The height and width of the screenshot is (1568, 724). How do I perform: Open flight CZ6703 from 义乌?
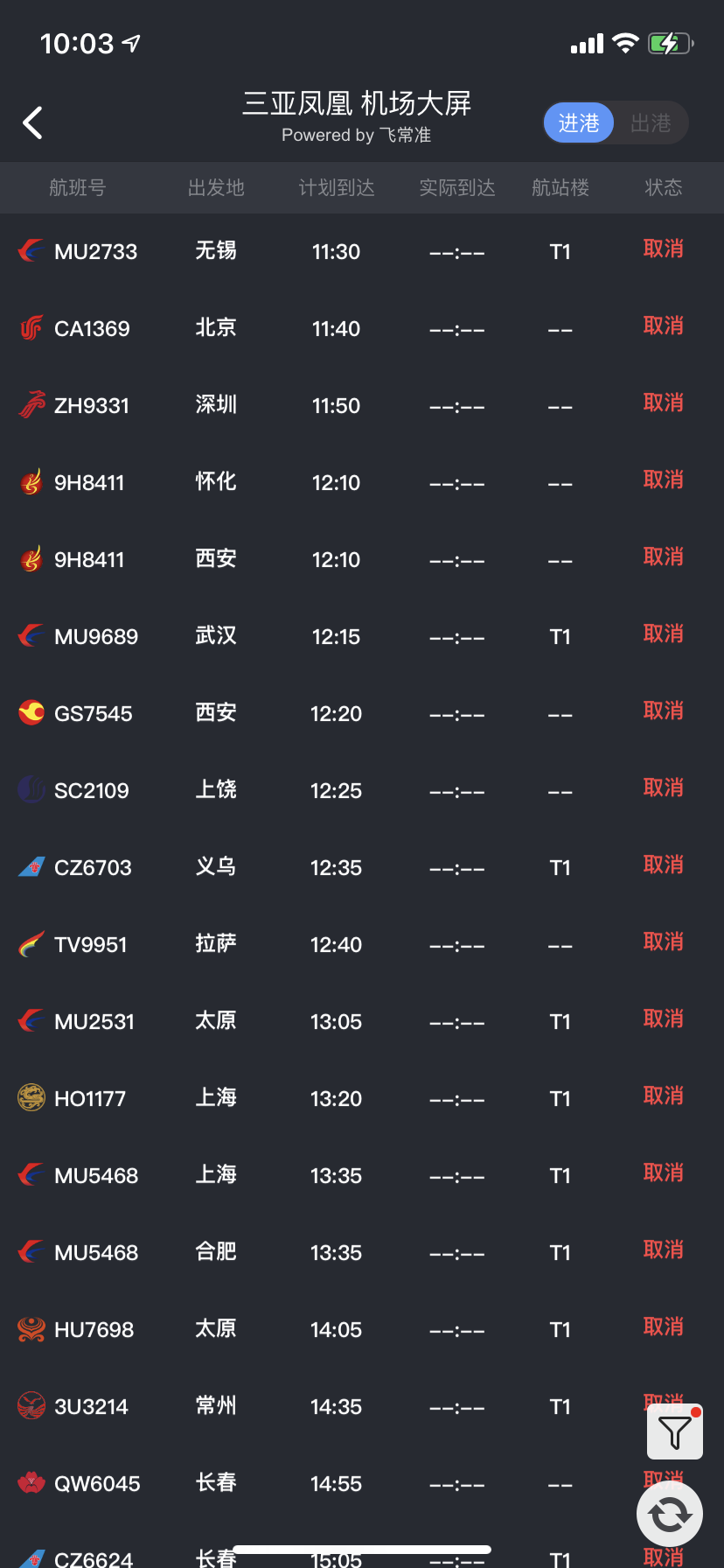[93, 867]
